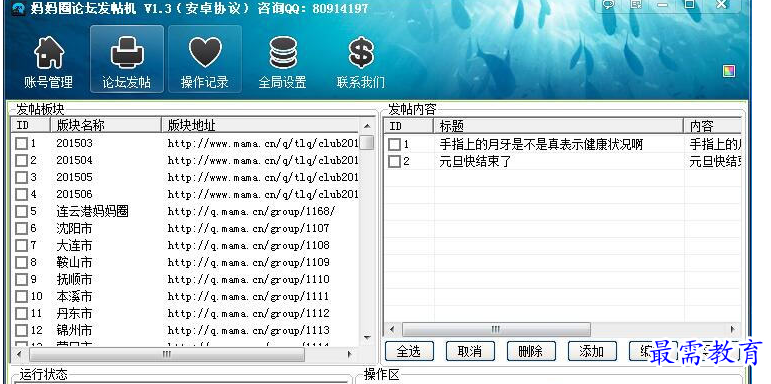Select the post title 元旦快结束了
Image resolution: width=771 pixels, height=384 pixels.
click(x=475, y=161)
